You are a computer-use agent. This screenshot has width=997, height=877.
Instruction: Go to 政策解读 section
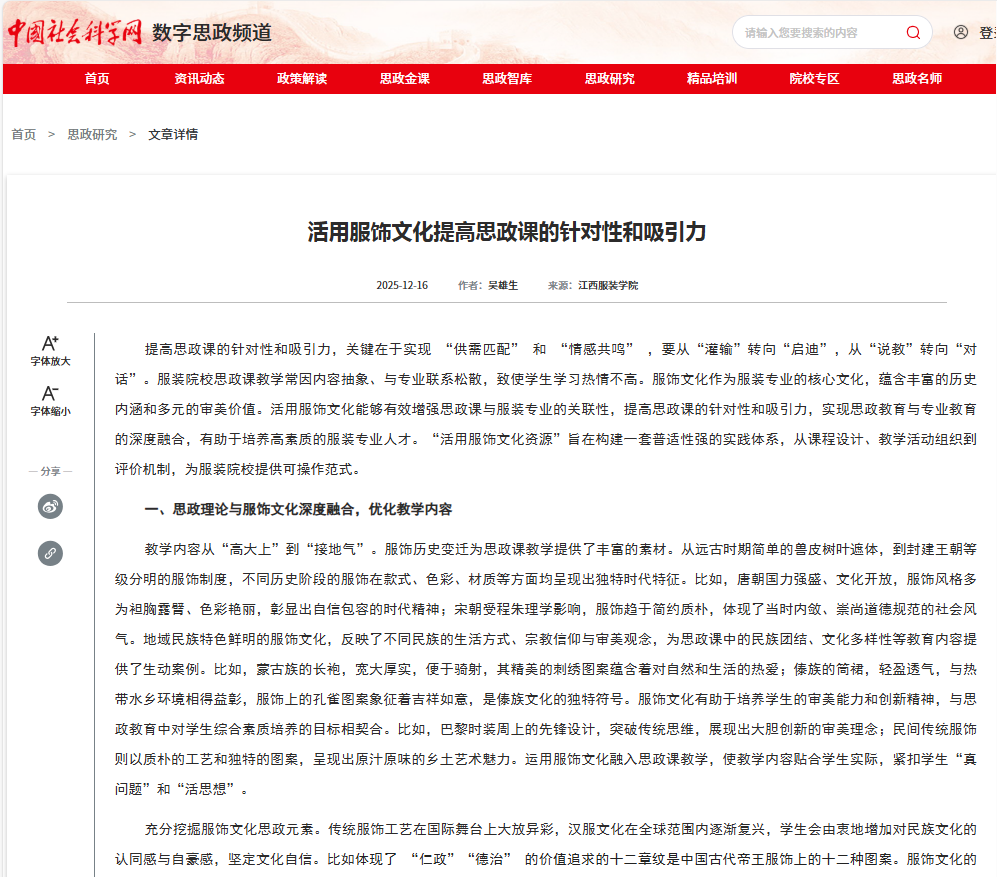point(302,79)
